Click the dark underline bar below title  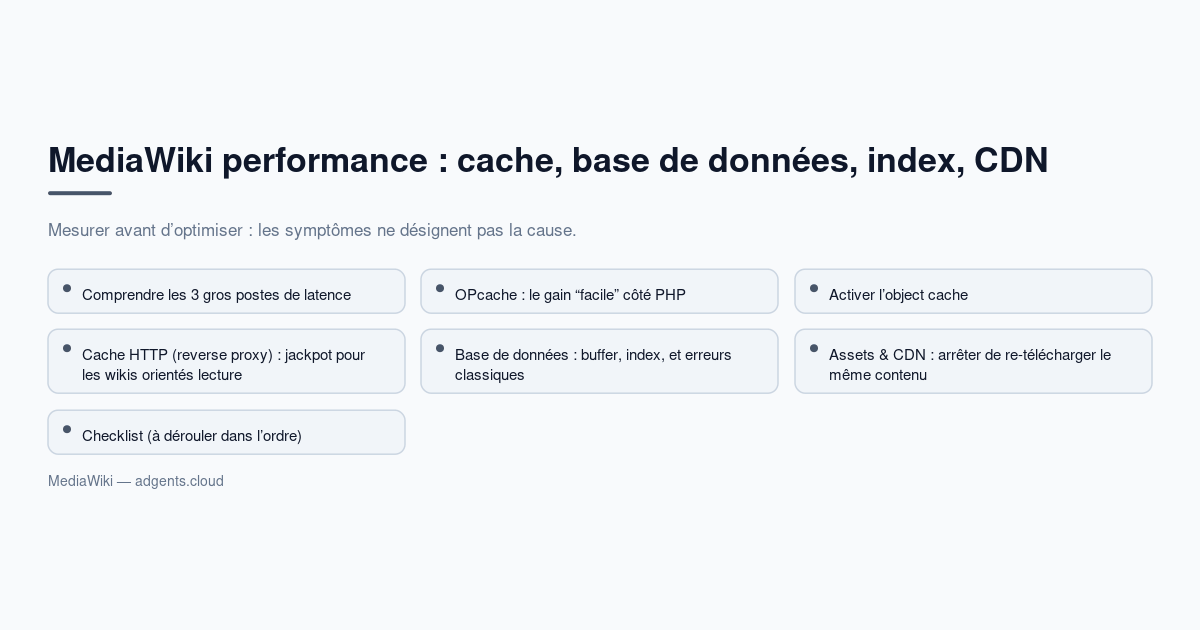(x=80, y=193)
